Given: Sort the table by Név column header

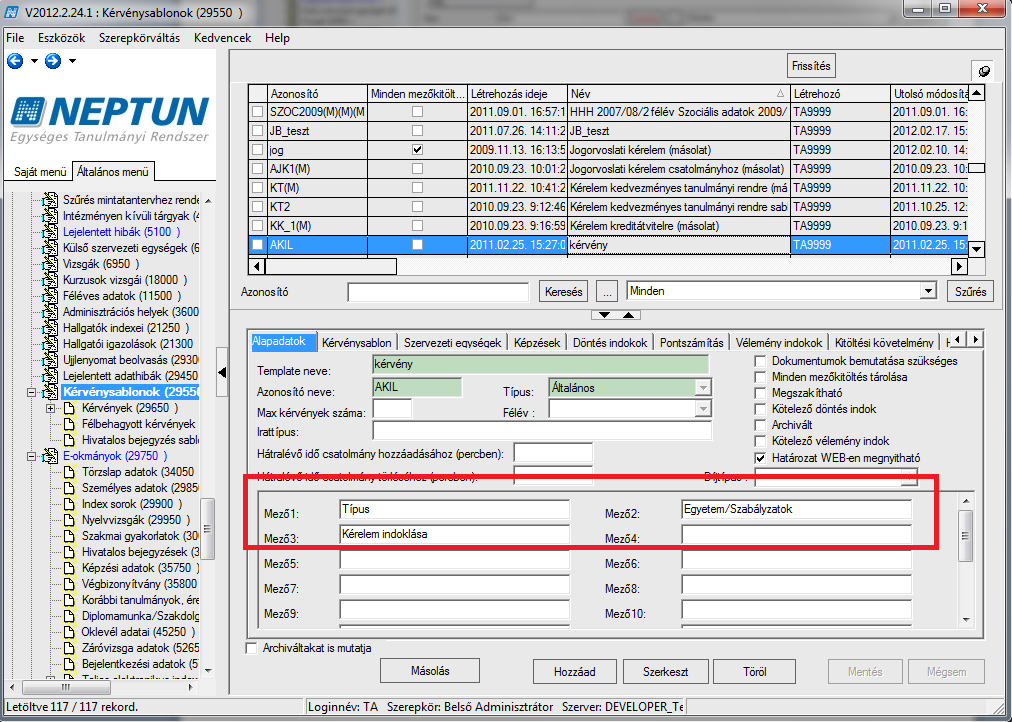Looking at the screenshot, I should pyautogui.click(x=678, y=94).
